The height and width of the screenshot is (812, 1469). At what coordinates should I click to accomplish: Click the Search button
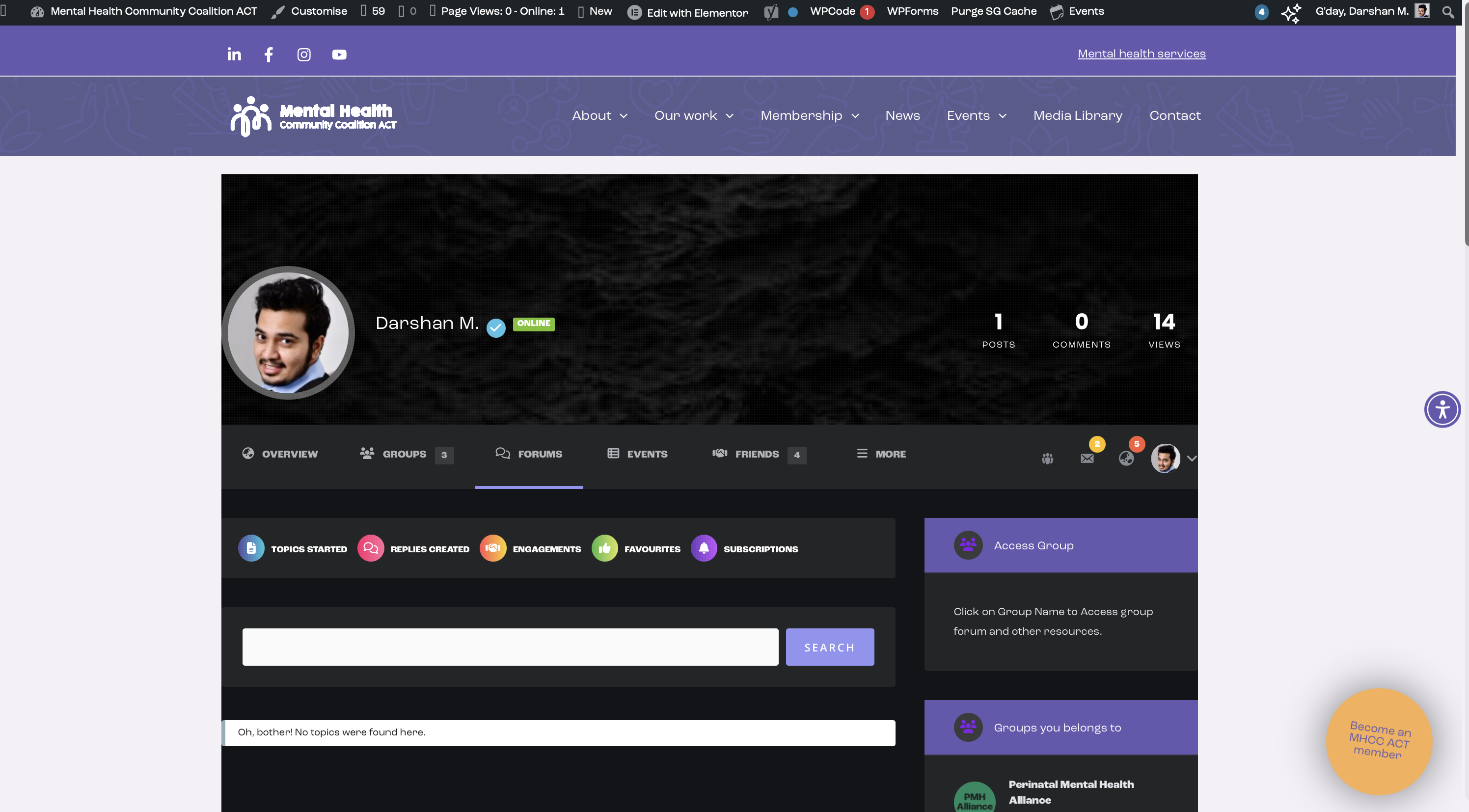pos(830,647)
